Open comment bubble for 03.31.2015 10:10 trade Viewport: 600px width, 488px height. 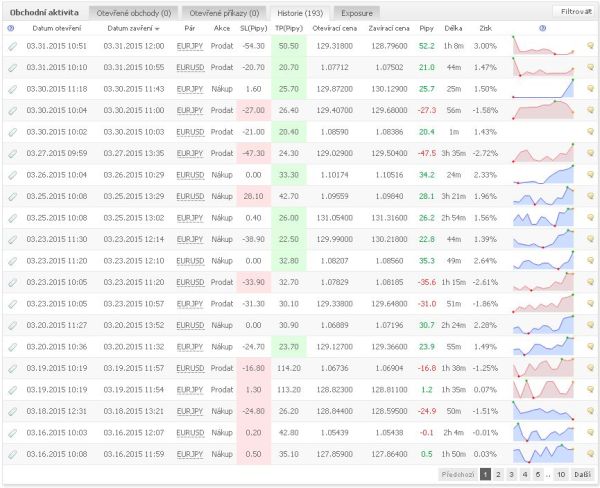pos(590,67)
